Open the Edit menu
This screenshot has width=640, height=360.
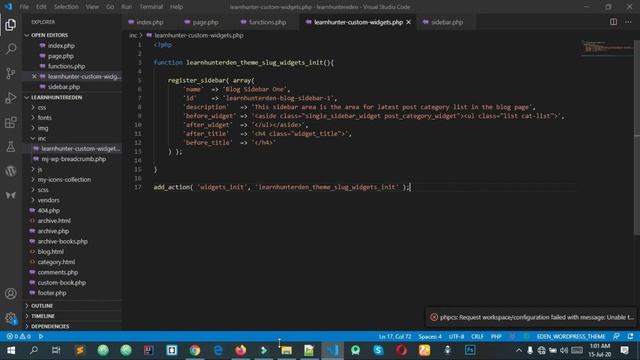pos(41,7)
